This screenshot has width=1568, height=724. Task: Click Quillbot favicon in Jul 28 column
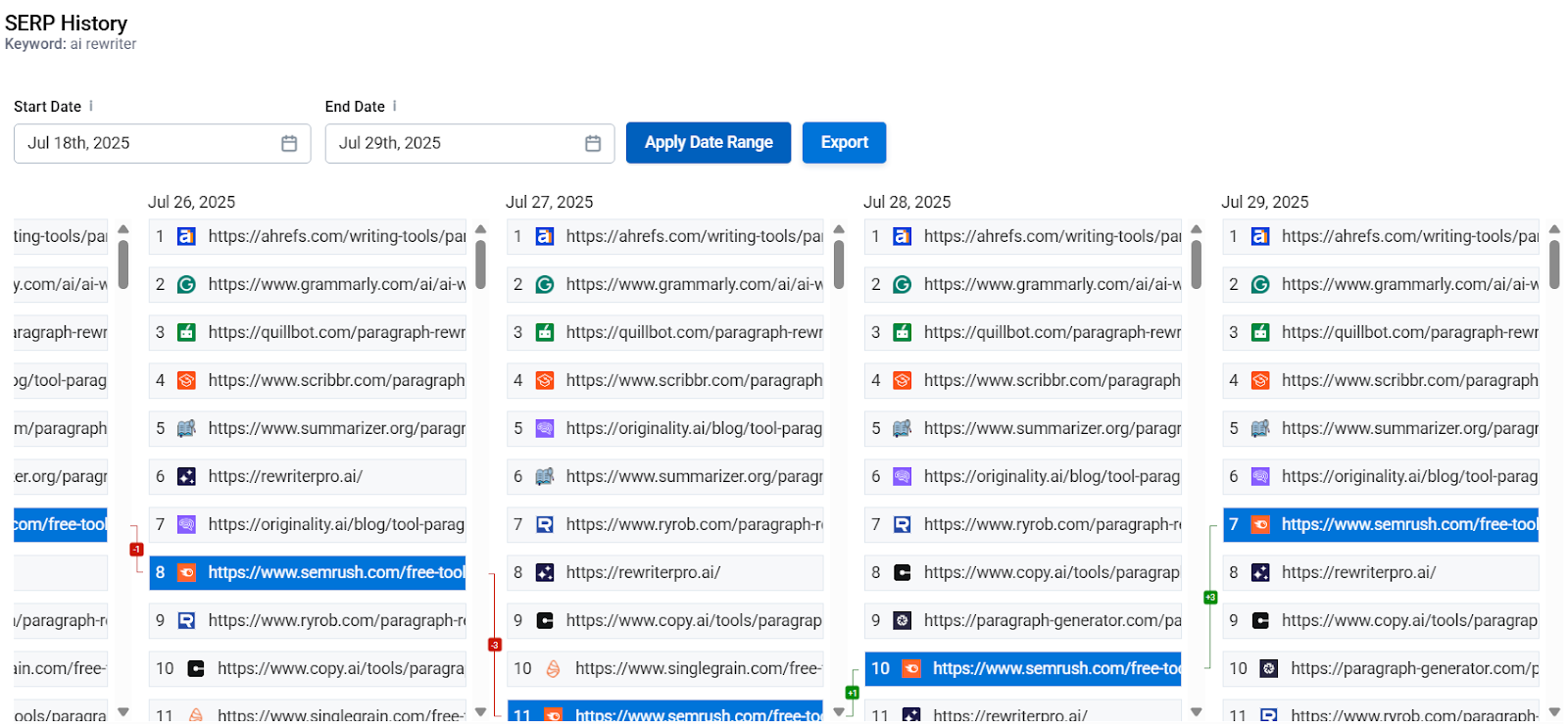click(x=903, y=332)
